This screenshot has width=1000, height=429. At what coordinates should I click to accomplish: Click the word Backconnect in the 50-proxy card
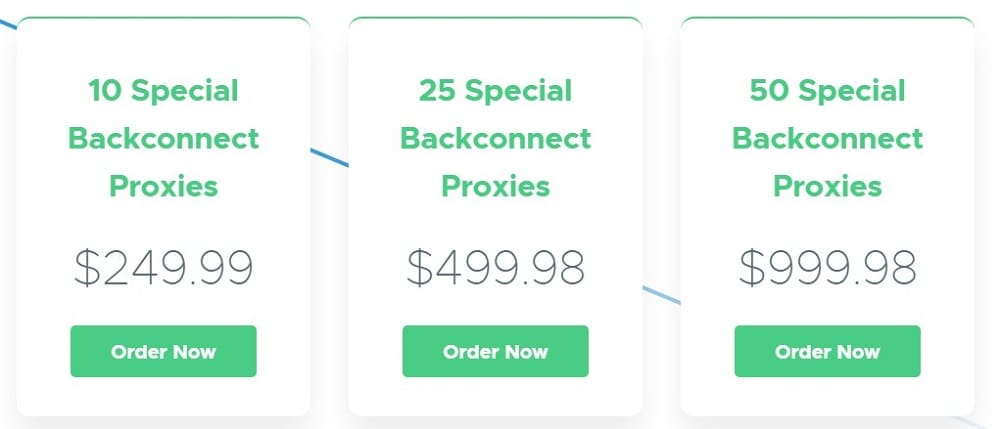827,138
